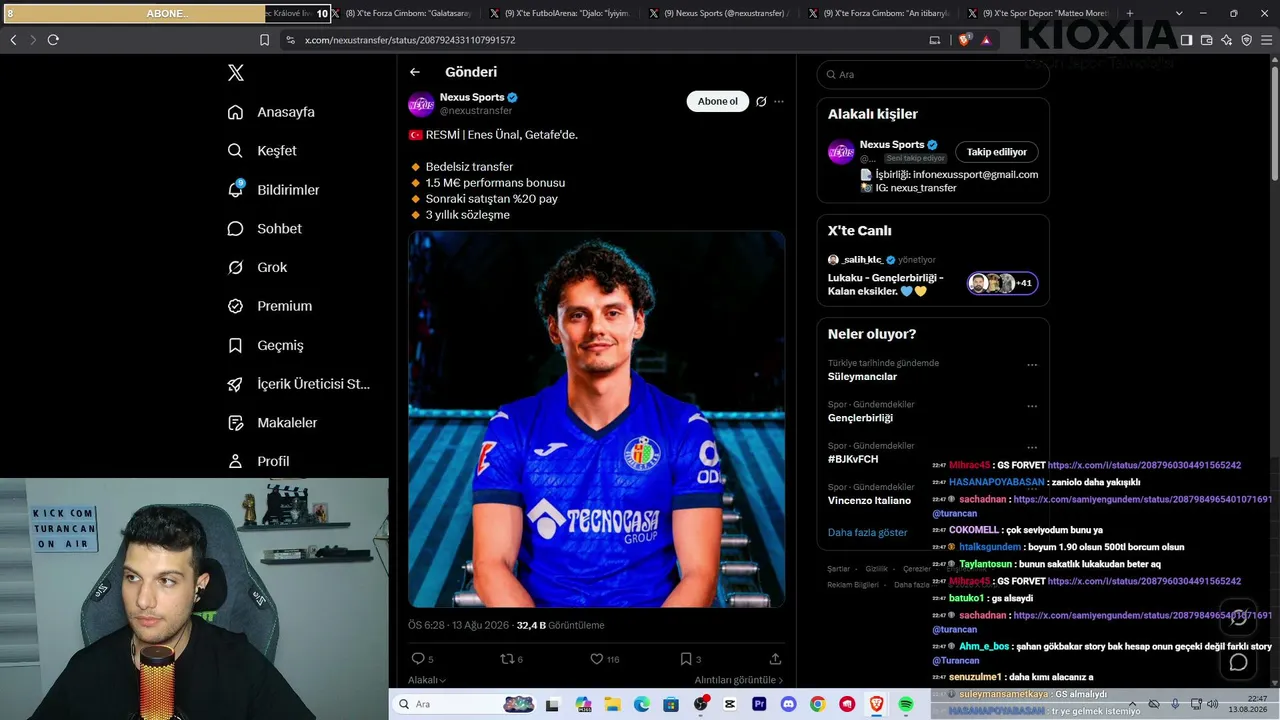Switch to the Forza Cimbom "Galatasaray" tab

tap(400, 13)
